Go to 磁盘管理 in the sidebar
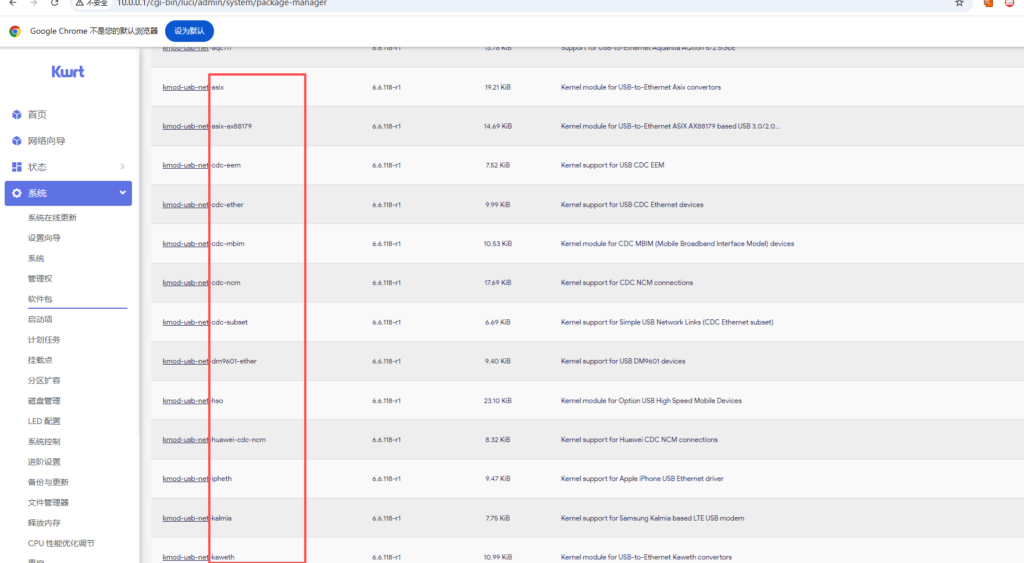Viewport: 1024px width, 563px height. (44, 401)
